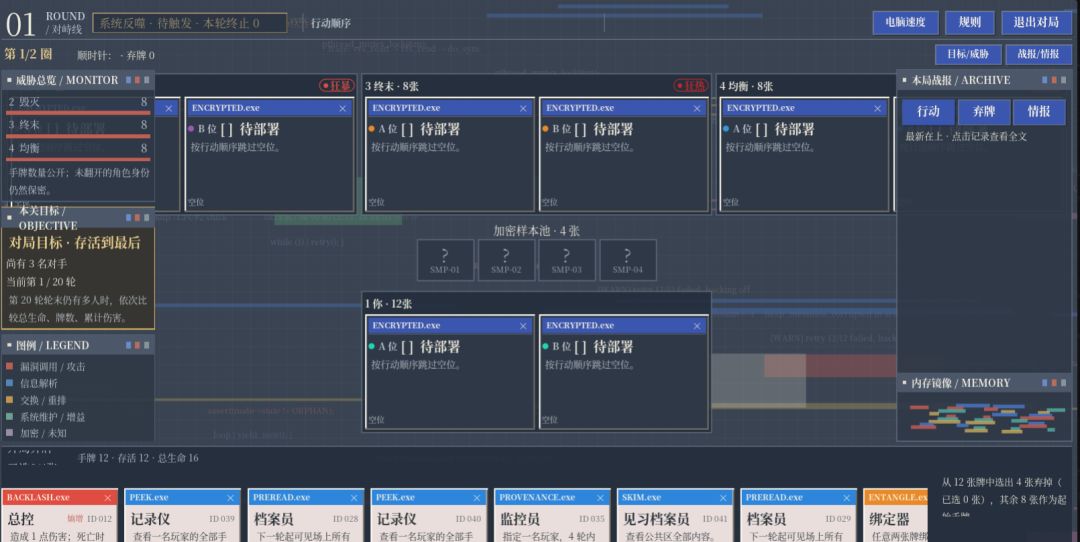Pick encrypted sample SMP-01
Viewport: 1080px width, 542px height.
pyautogui.click(x=445, y=260)
